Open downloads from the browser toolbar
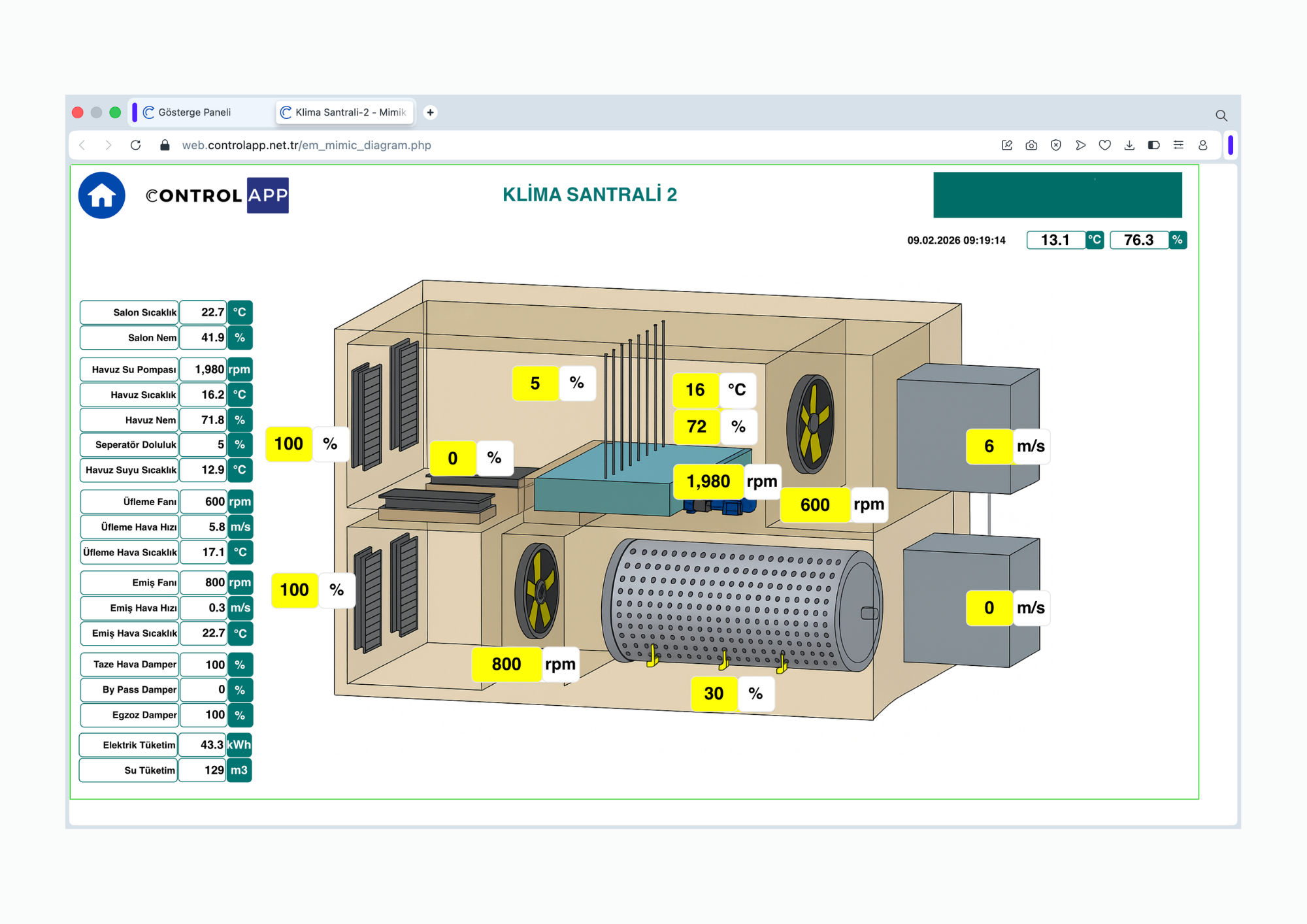 tap(1129, 145)
